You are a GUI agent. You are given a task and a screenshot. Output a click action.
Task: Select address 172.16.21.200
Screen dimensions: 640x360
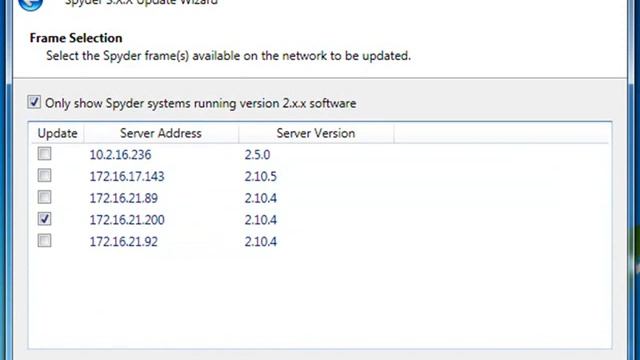pyautogui.click(x=127, y=220)
